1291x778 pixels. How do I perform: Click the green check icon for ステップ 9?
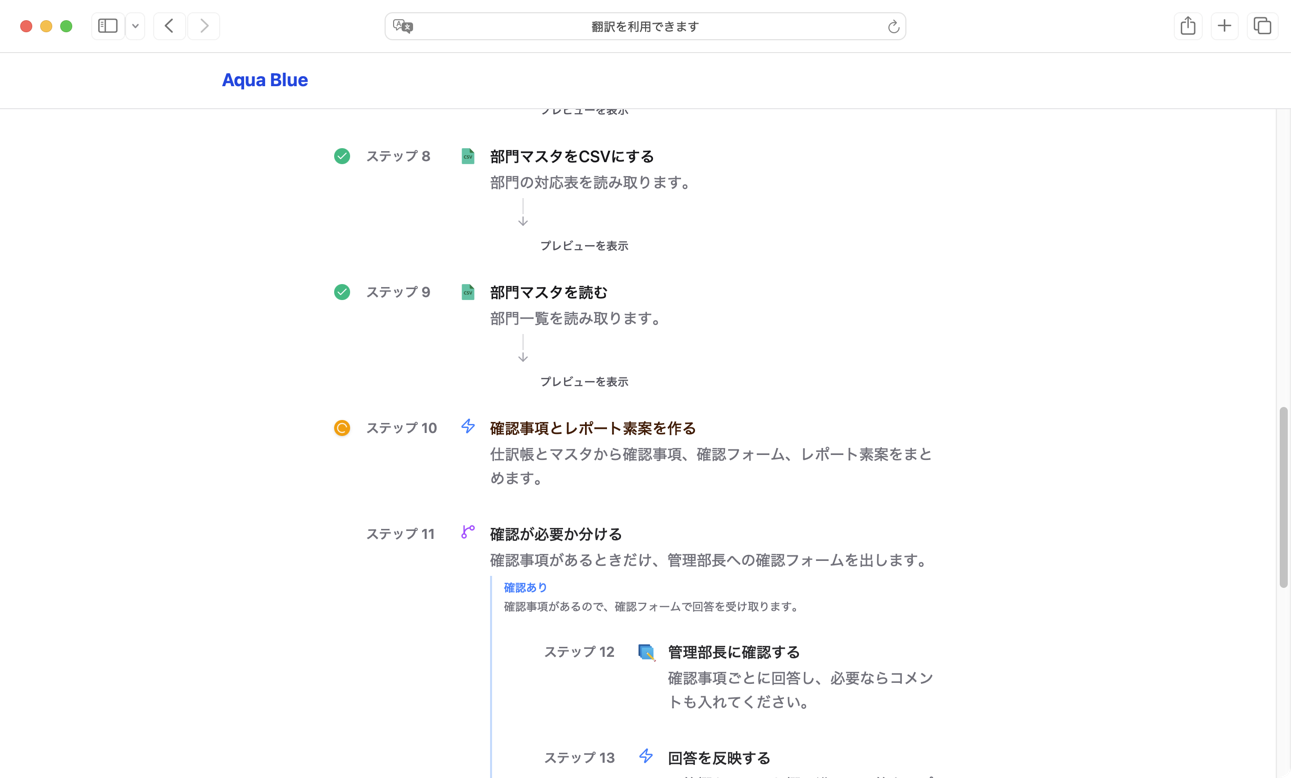(x=342, y=292)
